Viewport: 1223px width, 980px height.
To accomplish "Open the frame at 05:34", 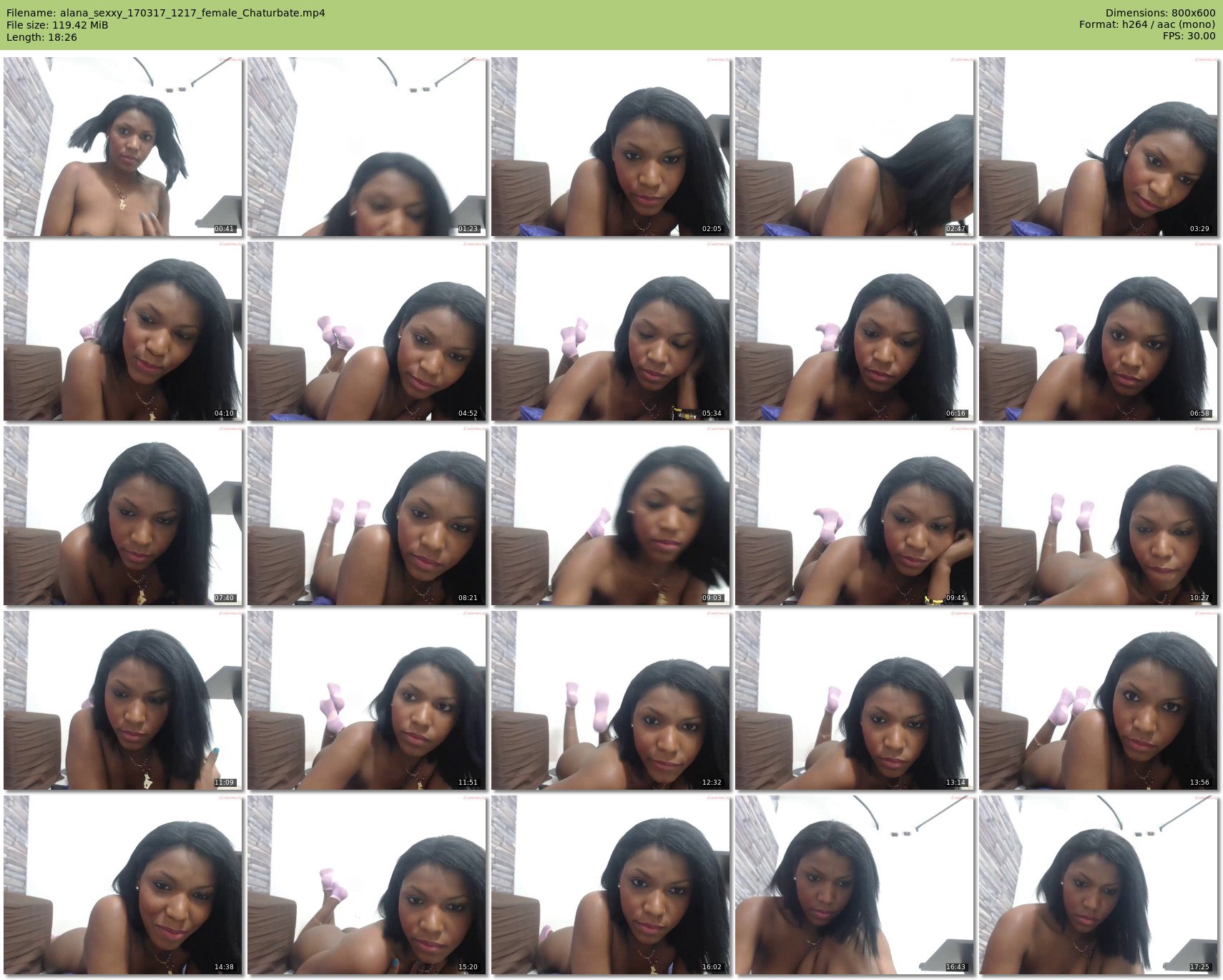I will click(611, 331).
